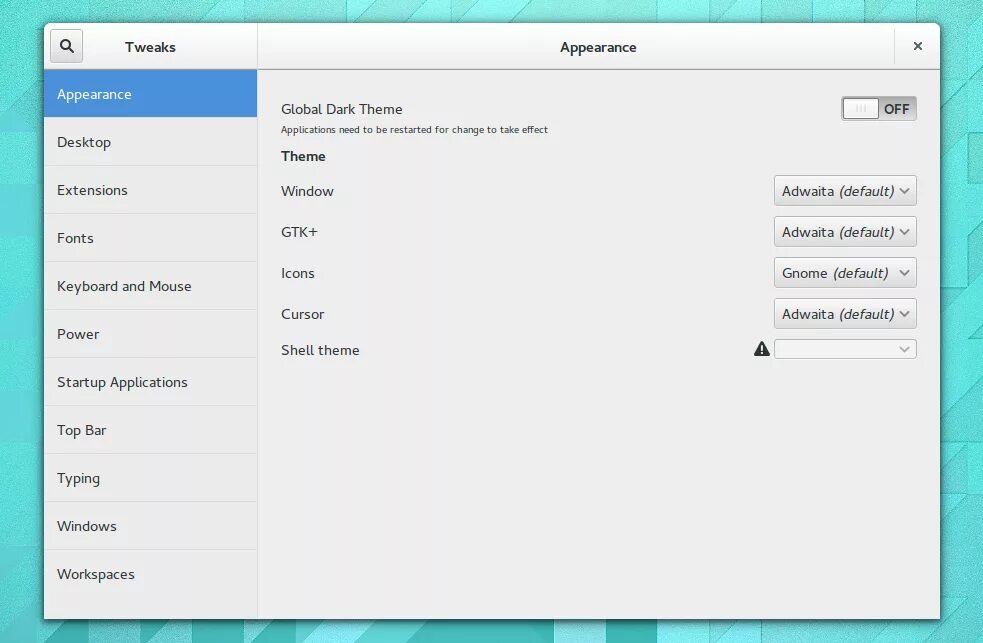Click the search icon in Tweaks header

click(x=66, y=45)
